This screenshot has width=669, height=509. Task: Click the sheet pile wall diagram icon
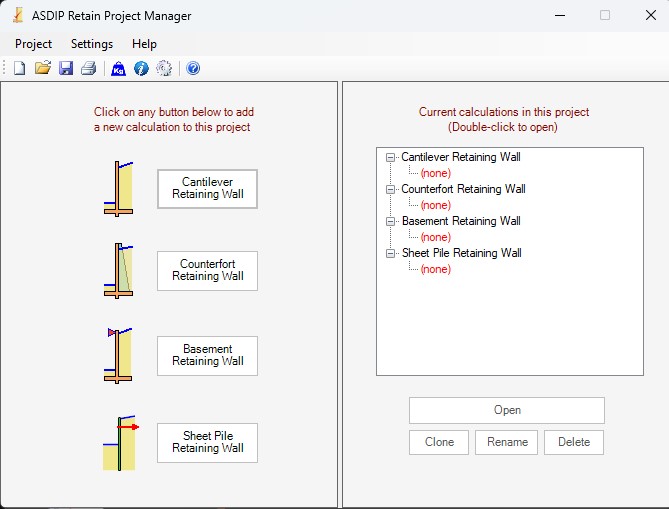120,443
